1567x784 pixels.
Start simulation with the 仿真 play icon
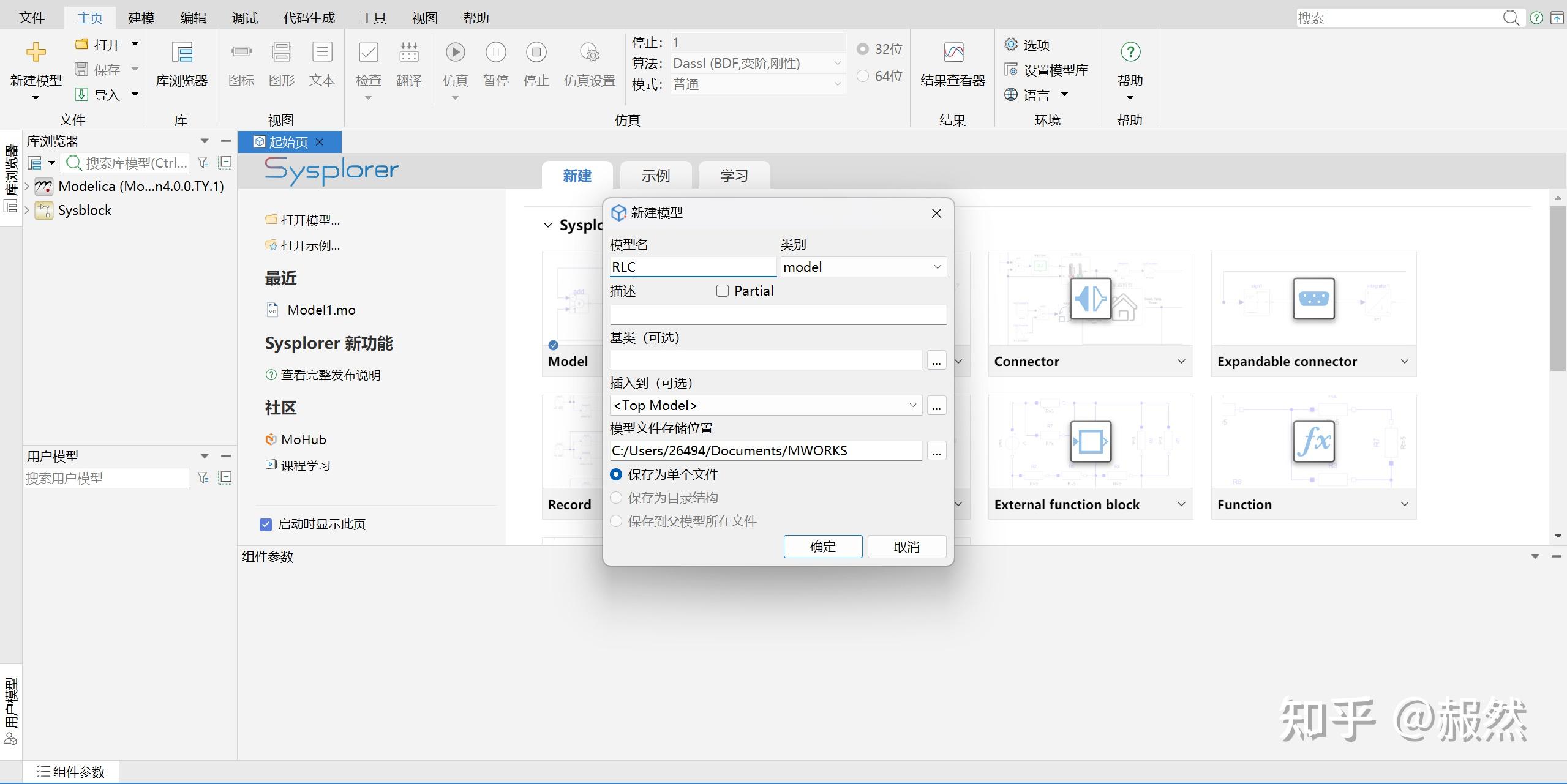click(455, 52)
